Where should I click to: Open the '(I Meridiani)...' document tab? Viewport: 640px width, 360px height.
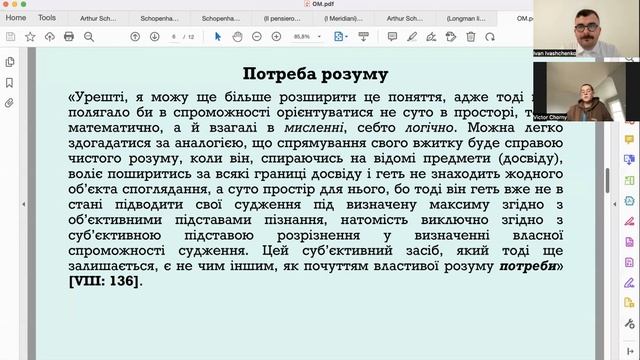click(x=343, y=19)
